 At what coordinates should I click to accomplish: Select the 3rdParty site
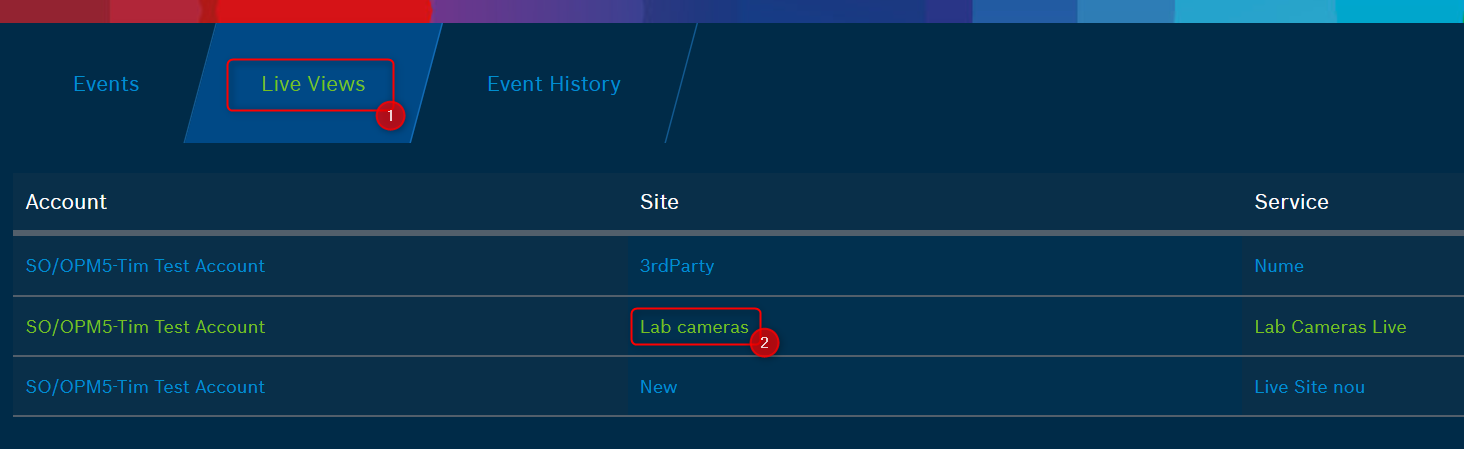pos(677,266)
